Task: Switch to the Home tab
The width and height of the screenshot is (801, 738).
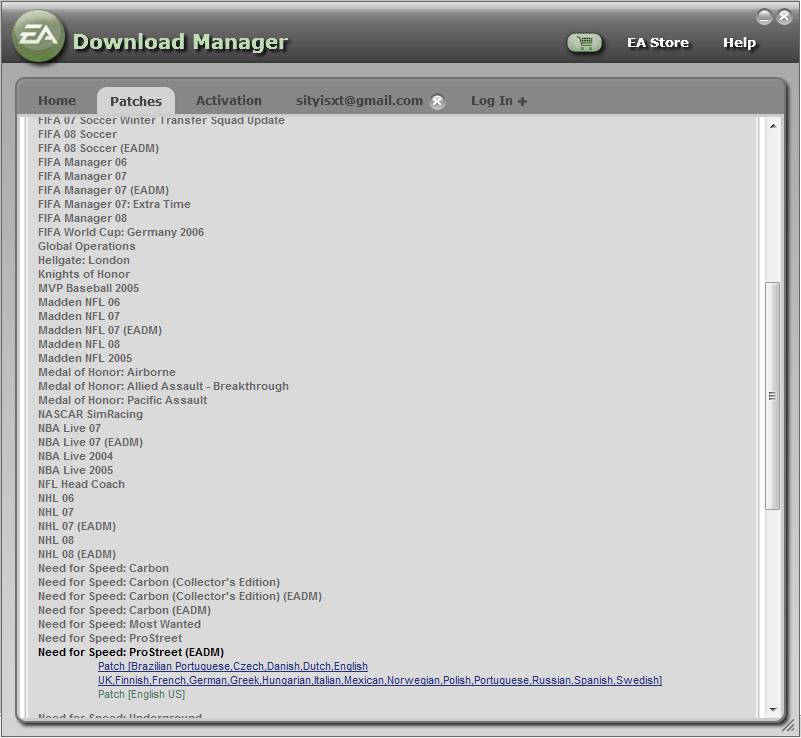Action: coord(57,101)
